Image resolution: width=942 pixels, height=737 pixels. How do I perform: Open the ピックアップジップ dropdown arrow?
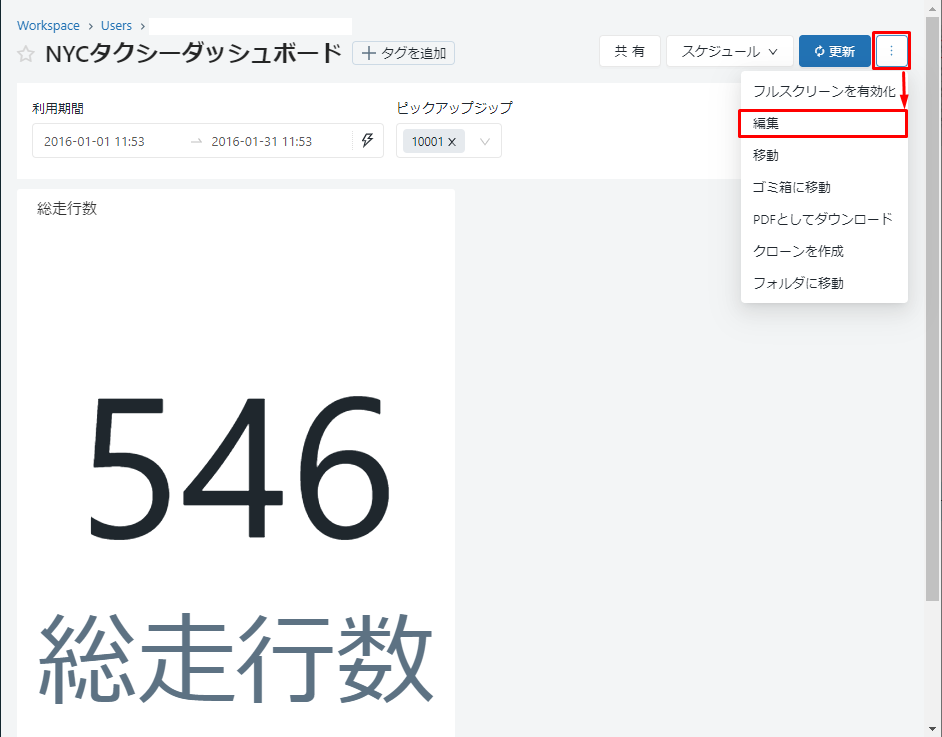pos(485,142)
